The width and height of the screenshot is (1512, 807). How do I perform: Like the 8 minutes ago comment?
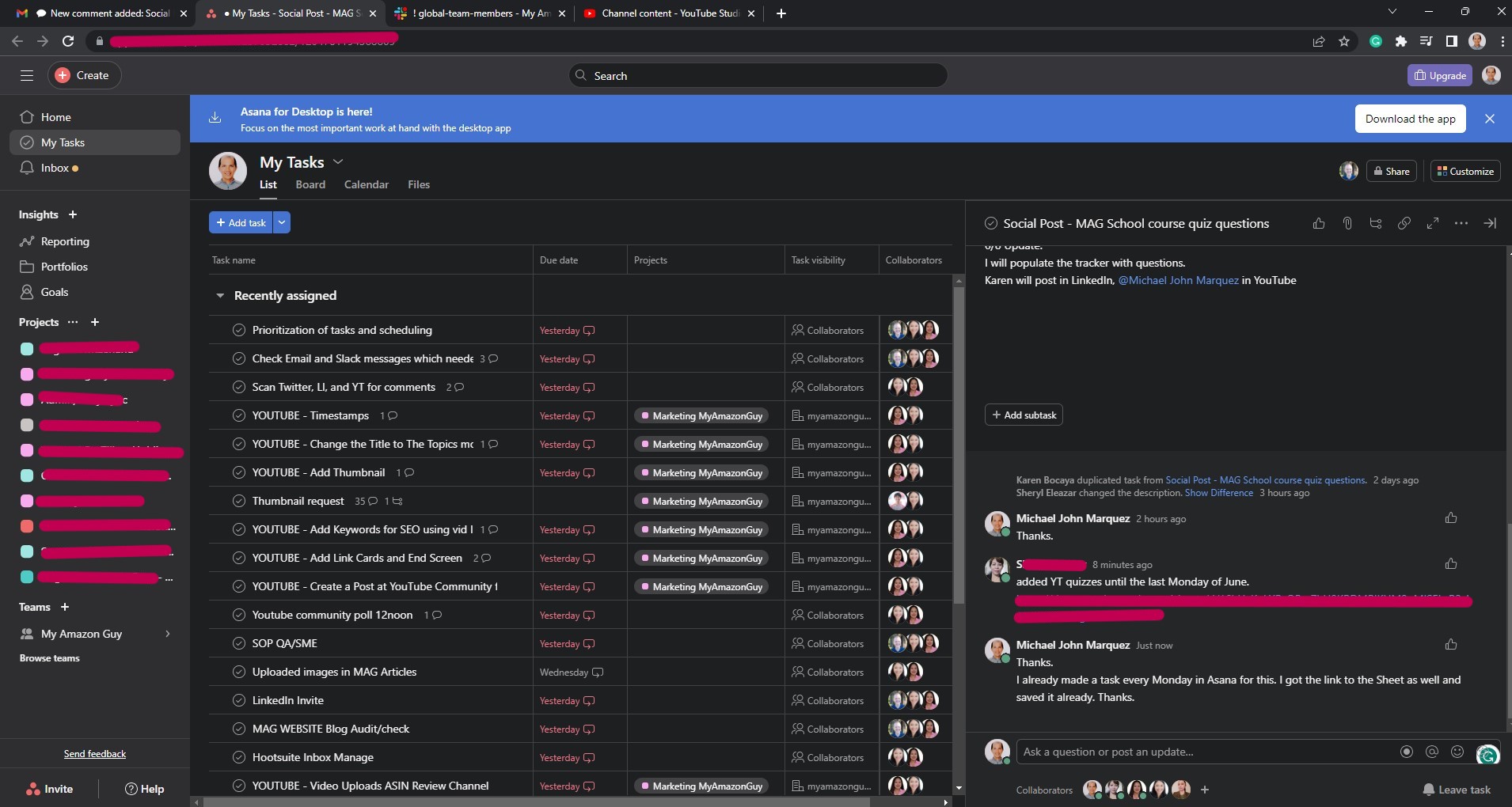tap(1451, 564)
